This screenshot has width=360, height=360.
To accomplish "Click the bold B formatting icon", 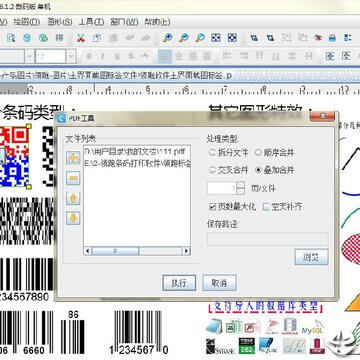I will [89, 56].
